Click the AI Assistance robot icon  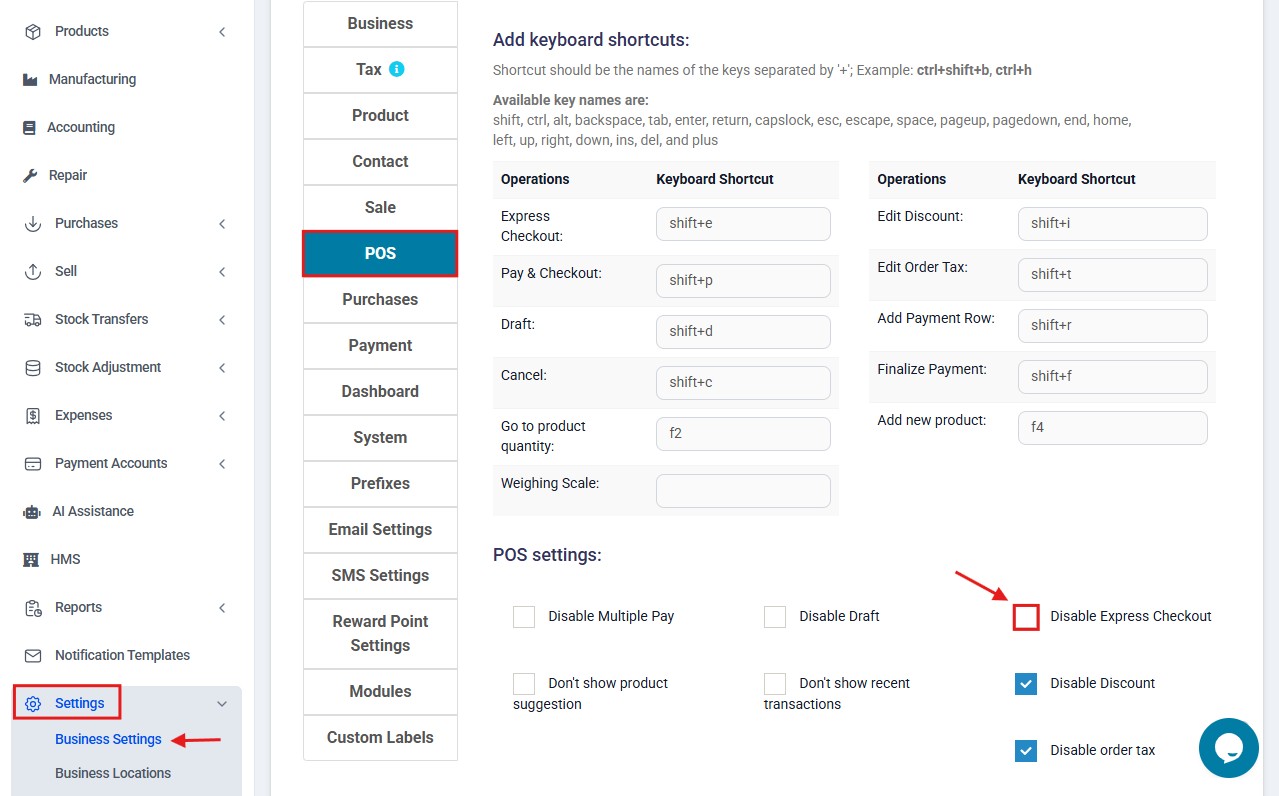tap(32, 511)
